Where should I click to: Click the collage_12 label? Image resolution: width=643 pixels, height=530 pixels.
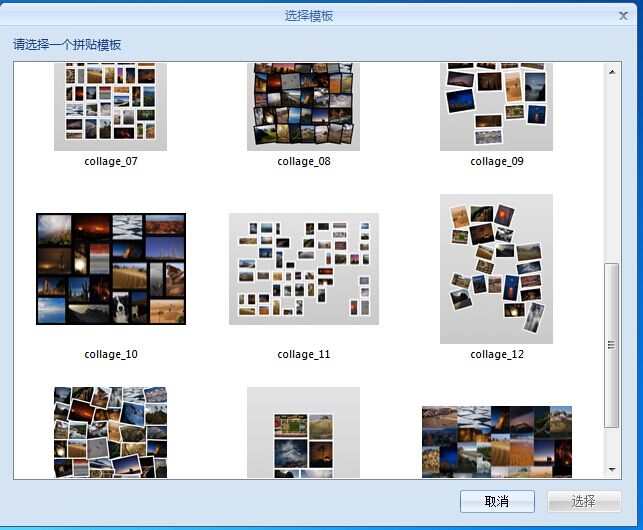497,354
